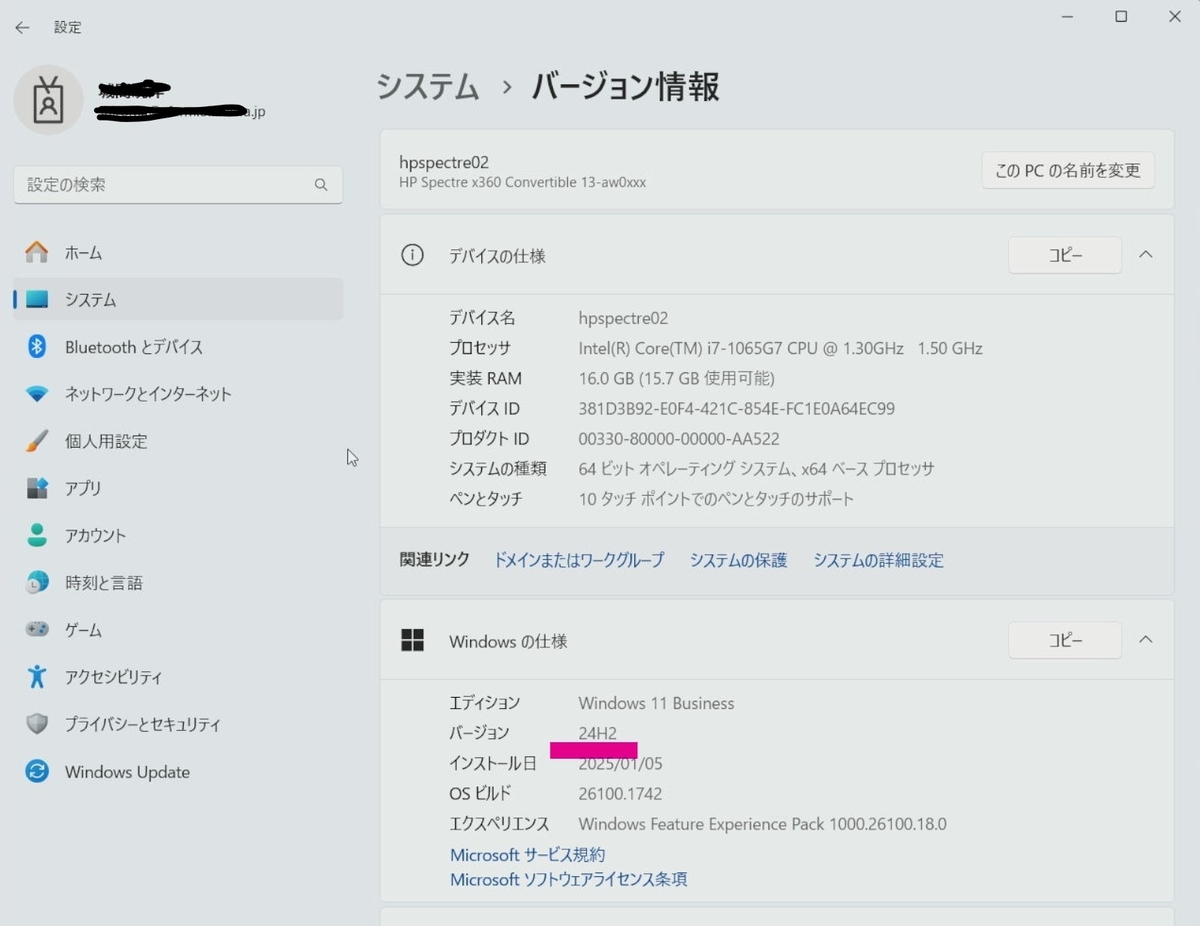
Task: Click the 時刻と言語 clock globe icon
Action: click(x=37, y=583)
